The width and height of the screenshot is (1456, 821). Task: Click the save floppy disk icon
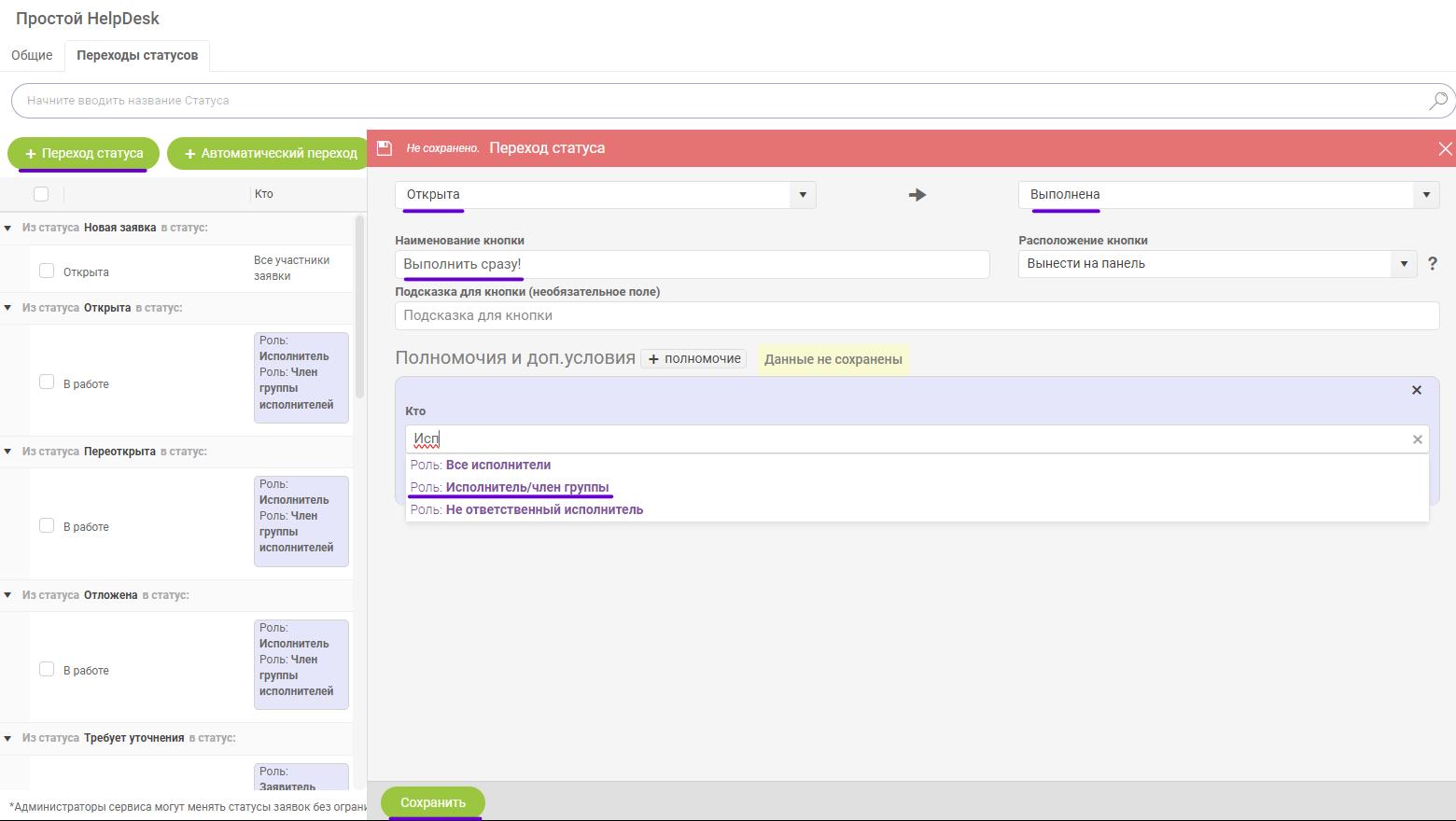[384, 148]
